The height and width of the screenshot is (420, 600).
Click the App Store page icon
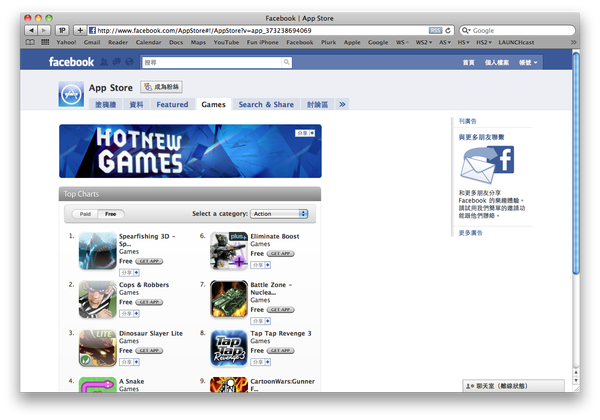[x=71, y=94]
